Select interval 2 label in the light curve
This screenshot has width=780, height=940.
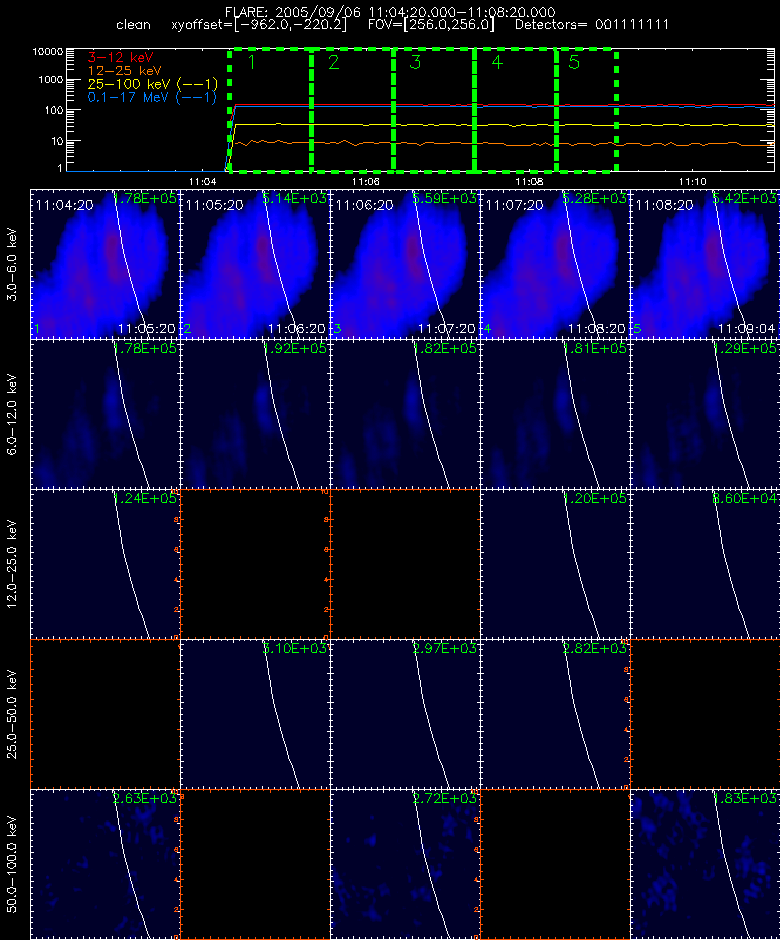(334, 62)
